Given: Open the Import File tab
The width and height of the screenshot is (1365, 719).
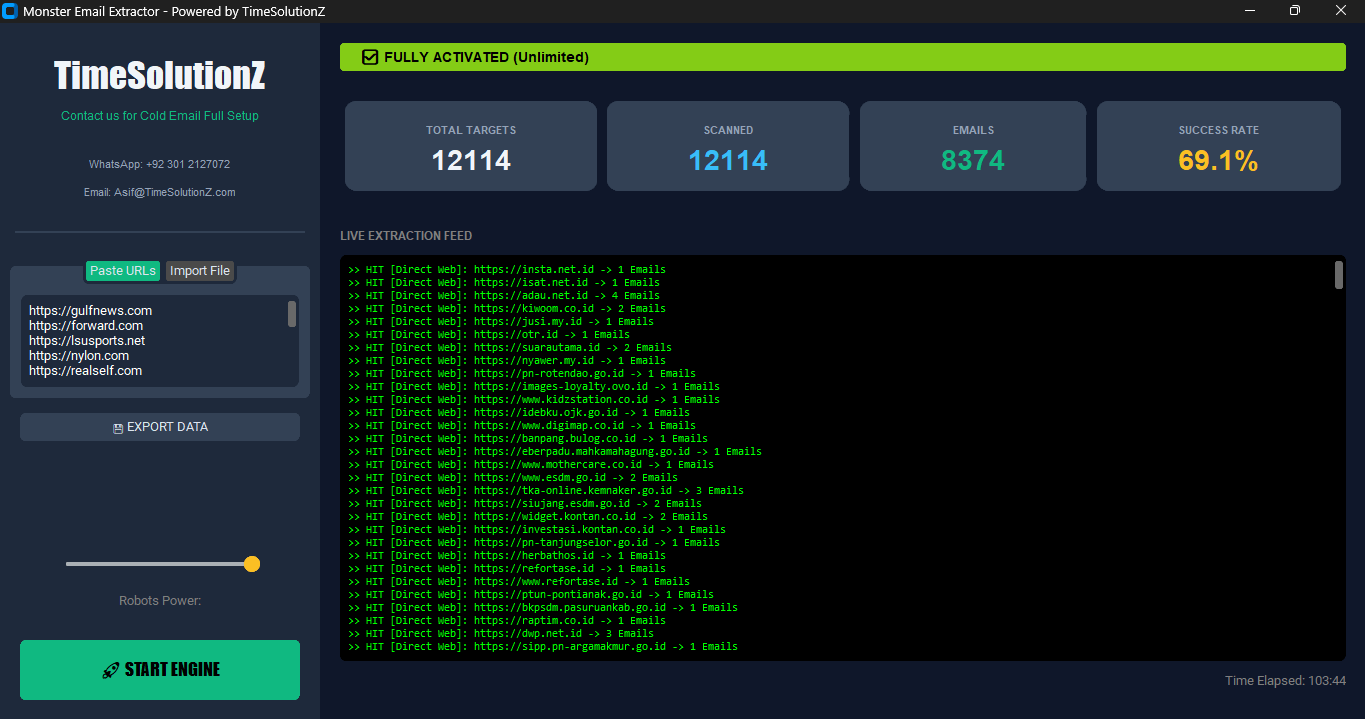Looking at the screenshot, I should point(200,271).
